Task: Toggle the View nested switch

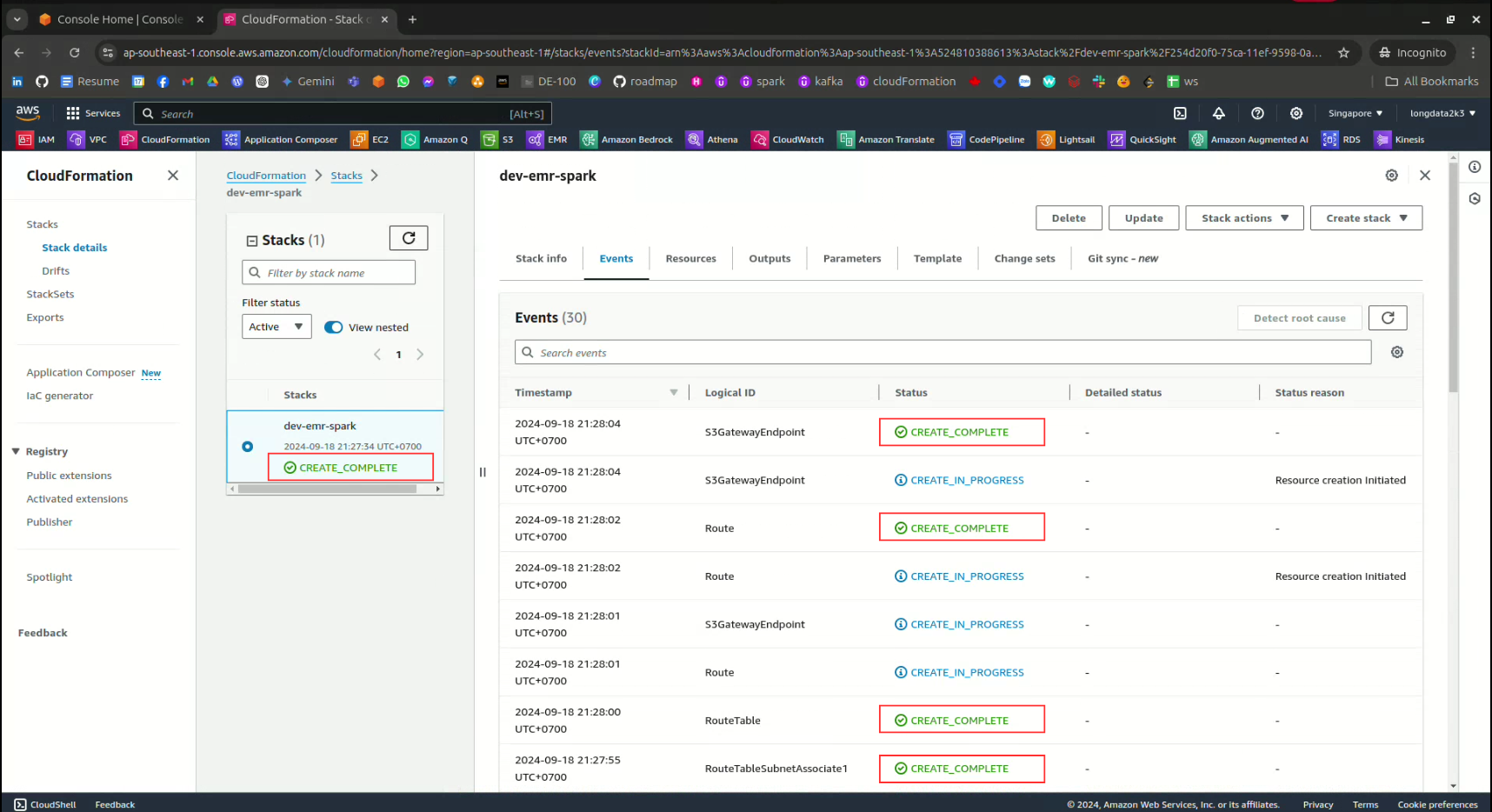Action: [334, 328]
